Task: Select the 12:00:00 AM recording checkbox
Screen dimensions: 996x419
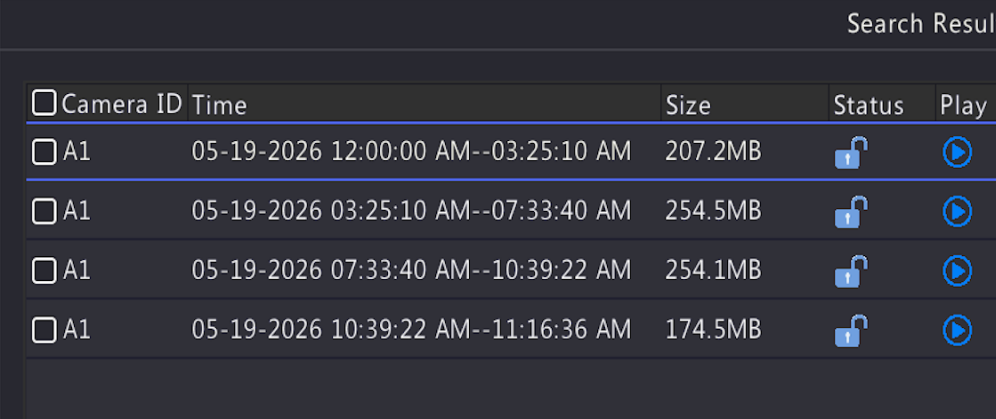Action: point(44,152)
